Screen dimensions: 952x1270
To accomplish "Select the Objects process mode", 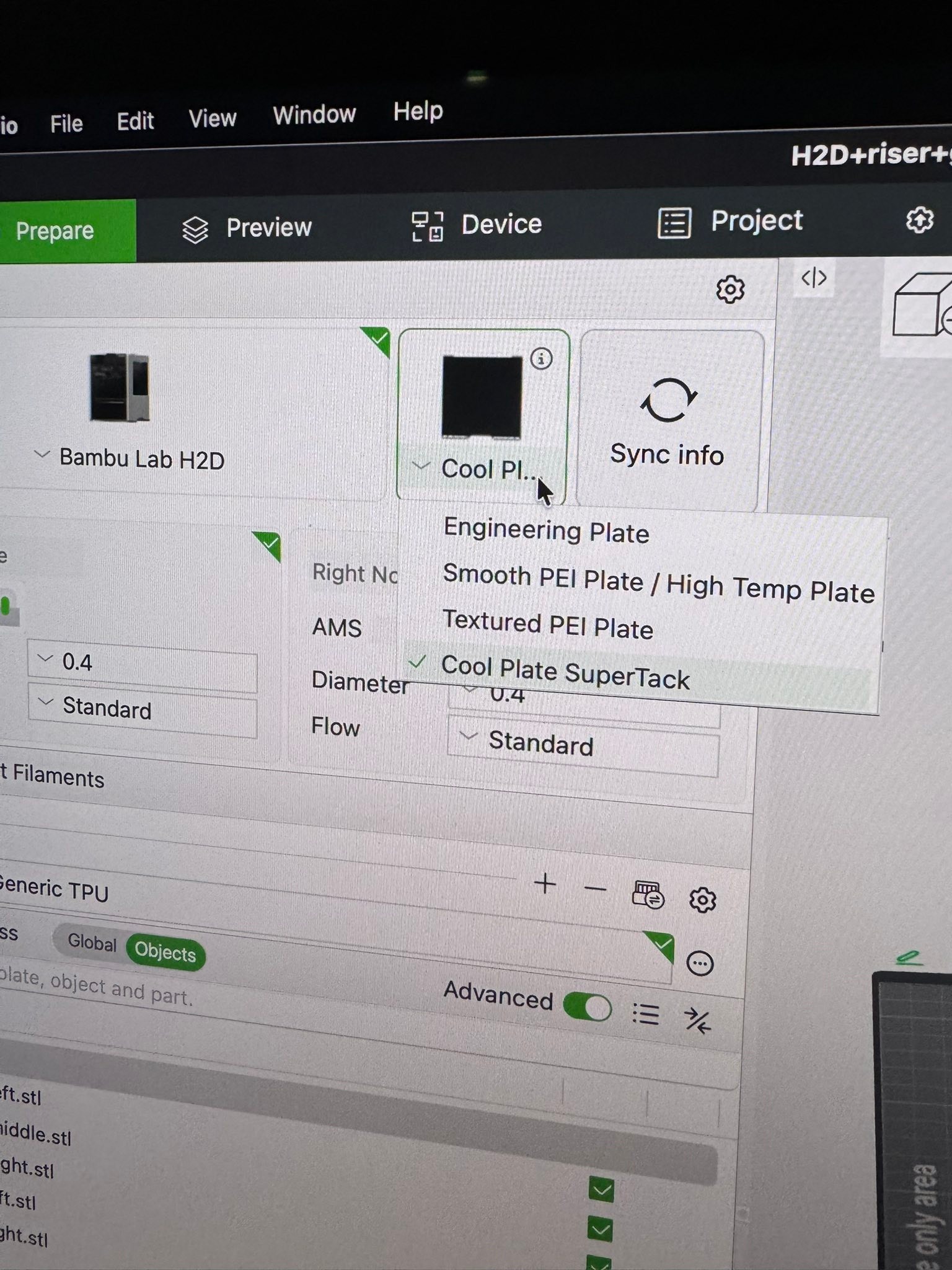I will pyautogui.click(x=165, y=951).
